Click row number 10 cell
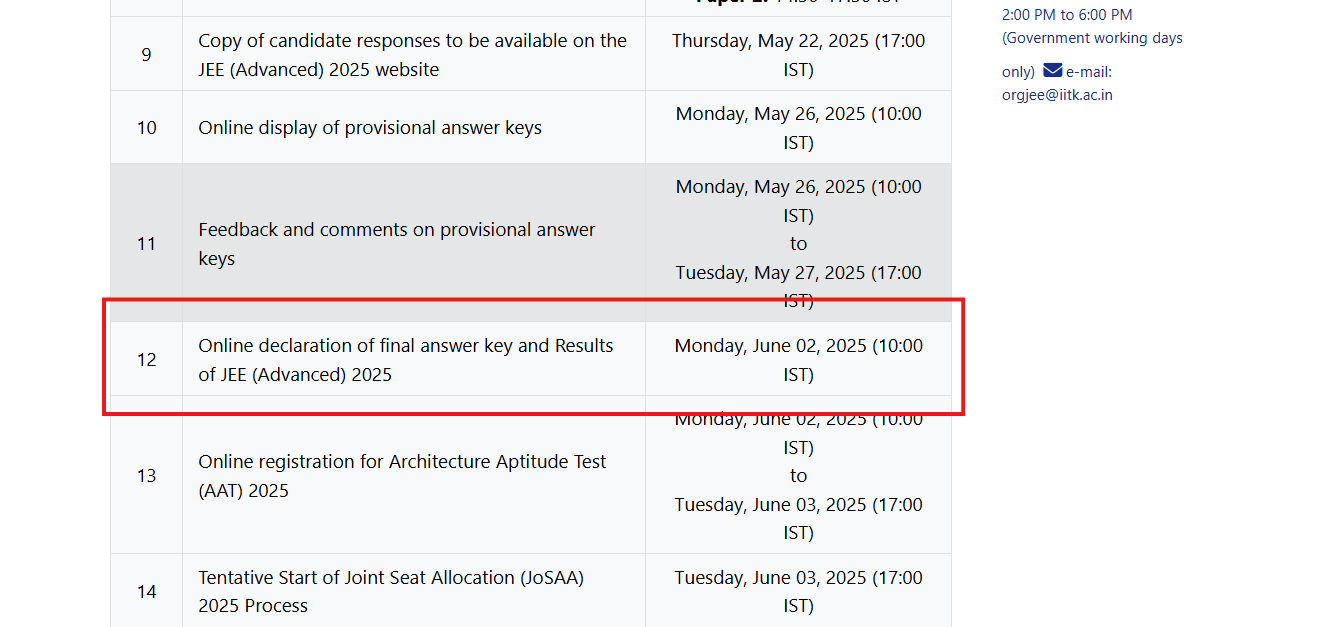1328x627 pixels. (x=147, y=128)
